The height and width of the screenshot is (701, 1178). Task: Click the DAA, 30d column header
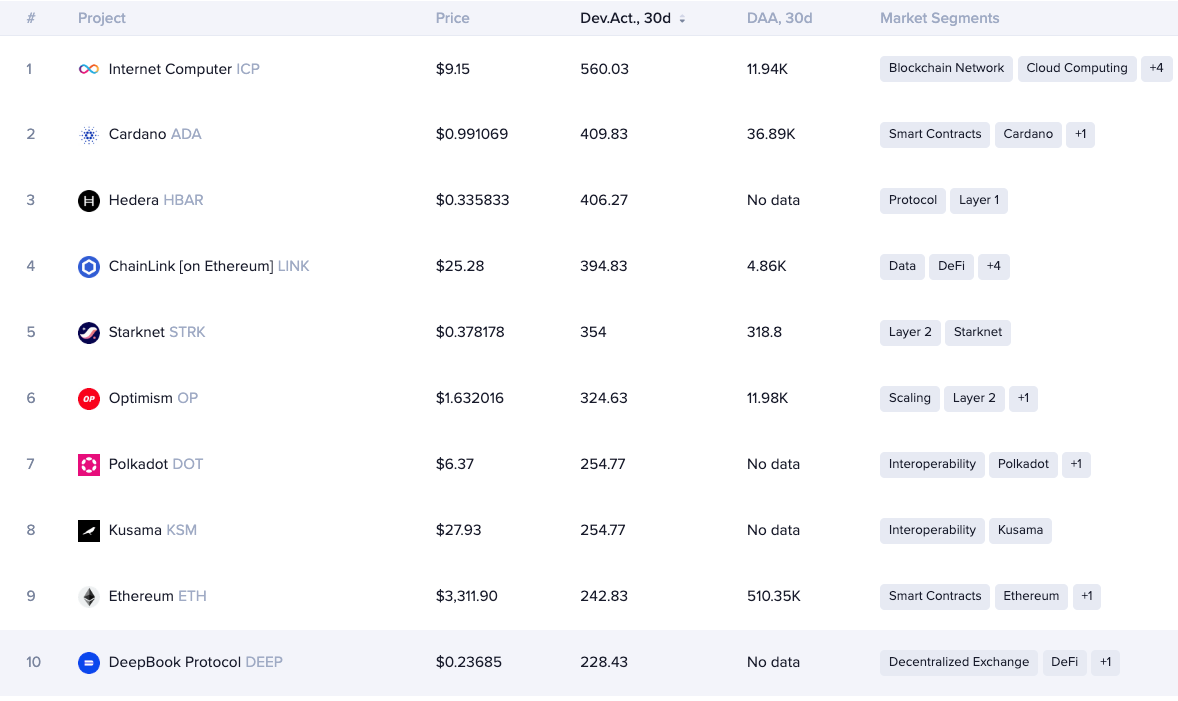[x=779, y=18]
